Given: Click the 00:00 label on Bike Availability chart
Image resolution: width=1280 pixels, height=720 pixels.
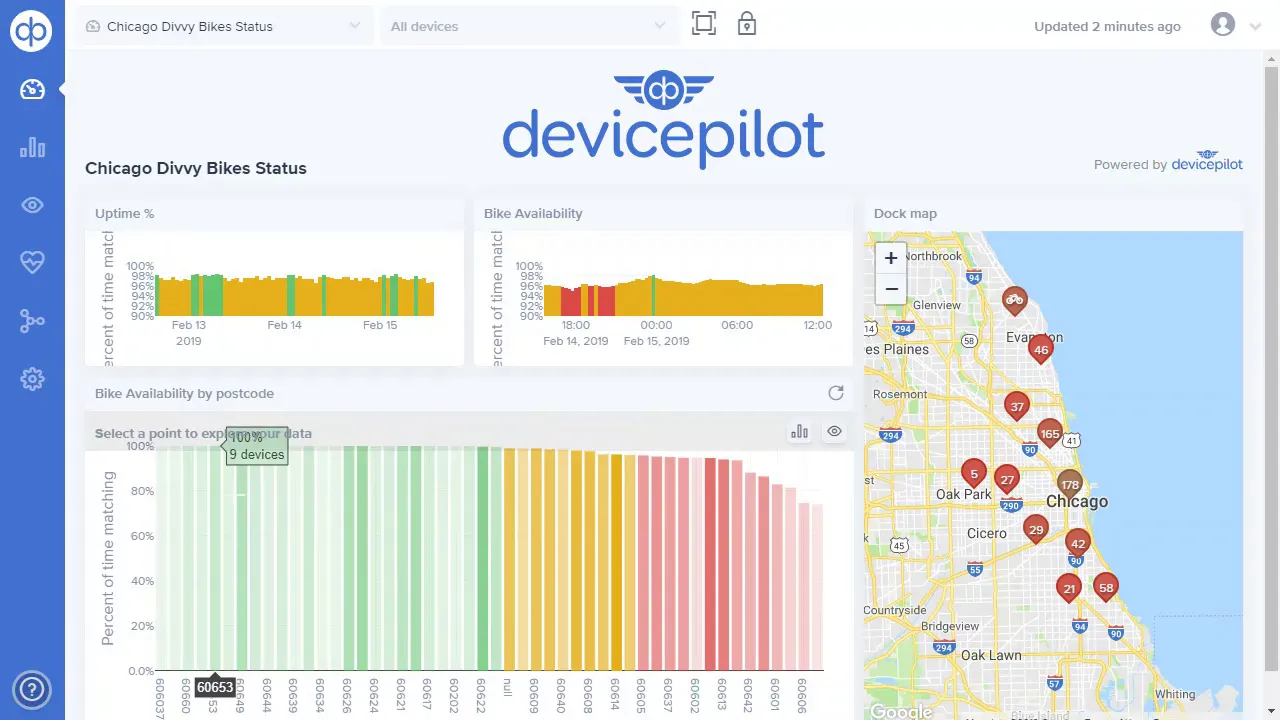Looking at the screenshot, I should 656,325.
